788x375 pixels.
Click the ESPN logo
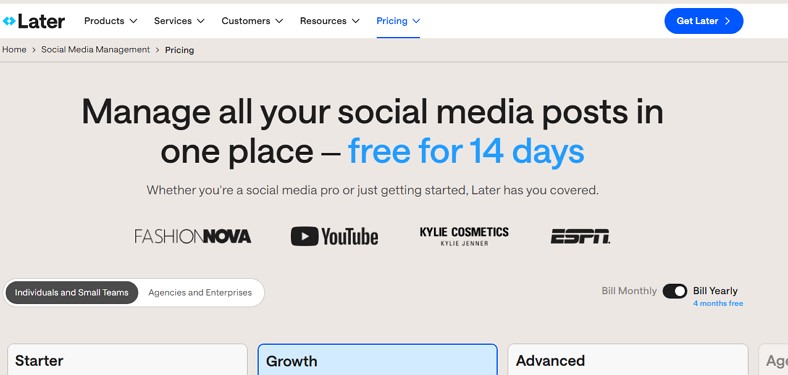(580, 236)
